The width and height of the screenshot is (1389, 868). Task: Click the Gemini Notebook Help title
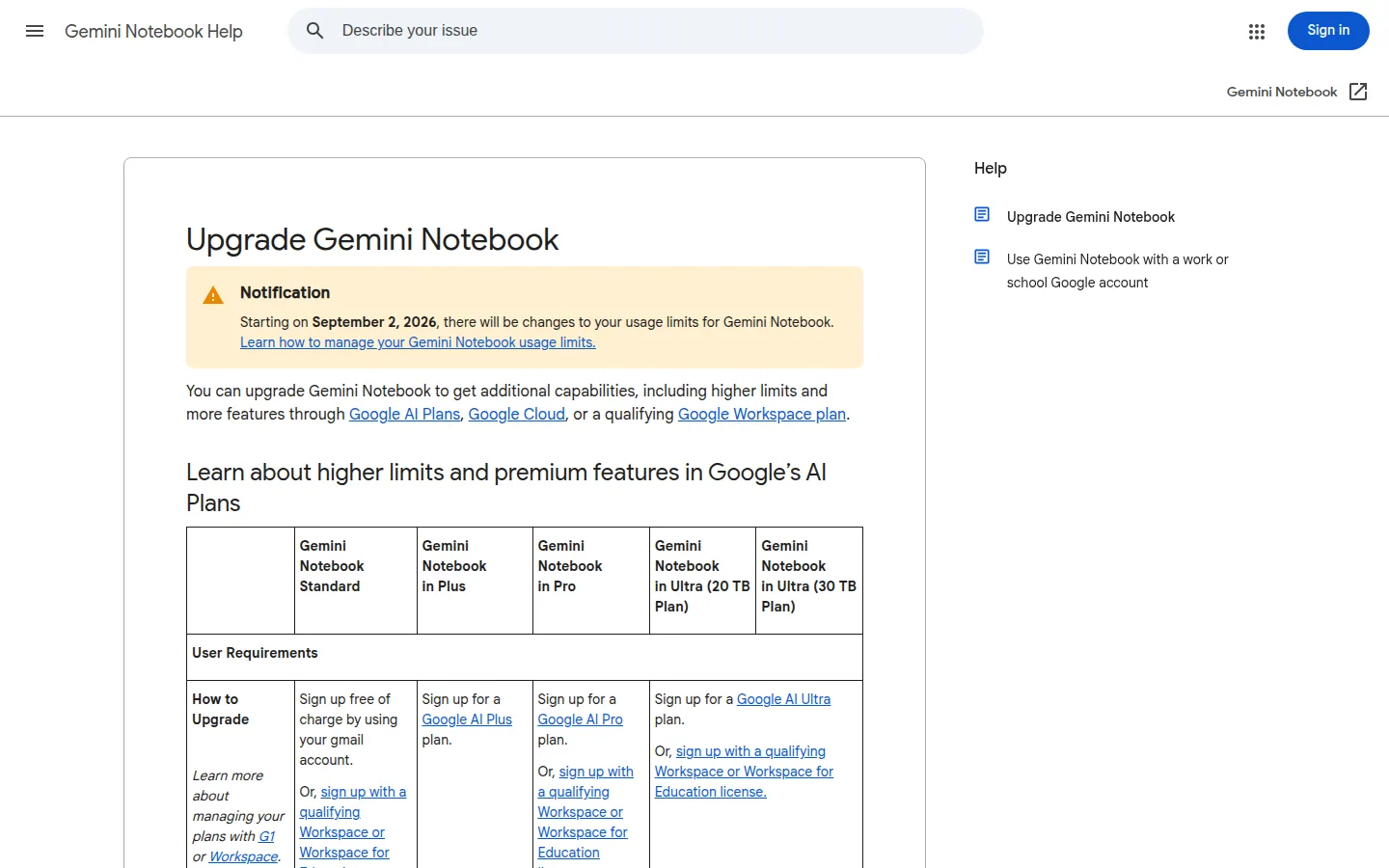[x=153, y=31]
